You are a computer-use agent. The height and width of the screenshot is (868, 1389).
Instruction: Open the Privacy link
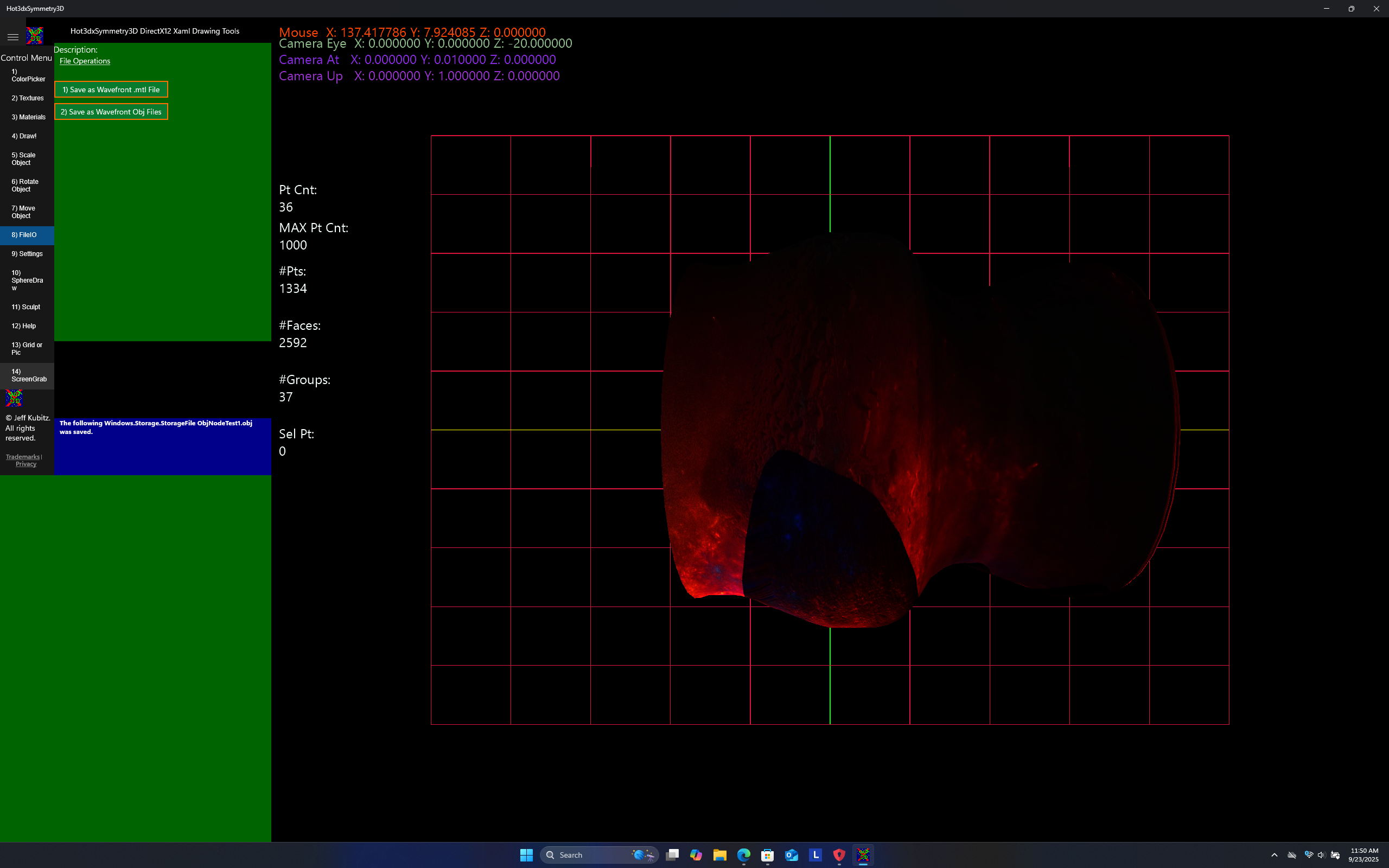pyautogui.click(x=26, y=463)
